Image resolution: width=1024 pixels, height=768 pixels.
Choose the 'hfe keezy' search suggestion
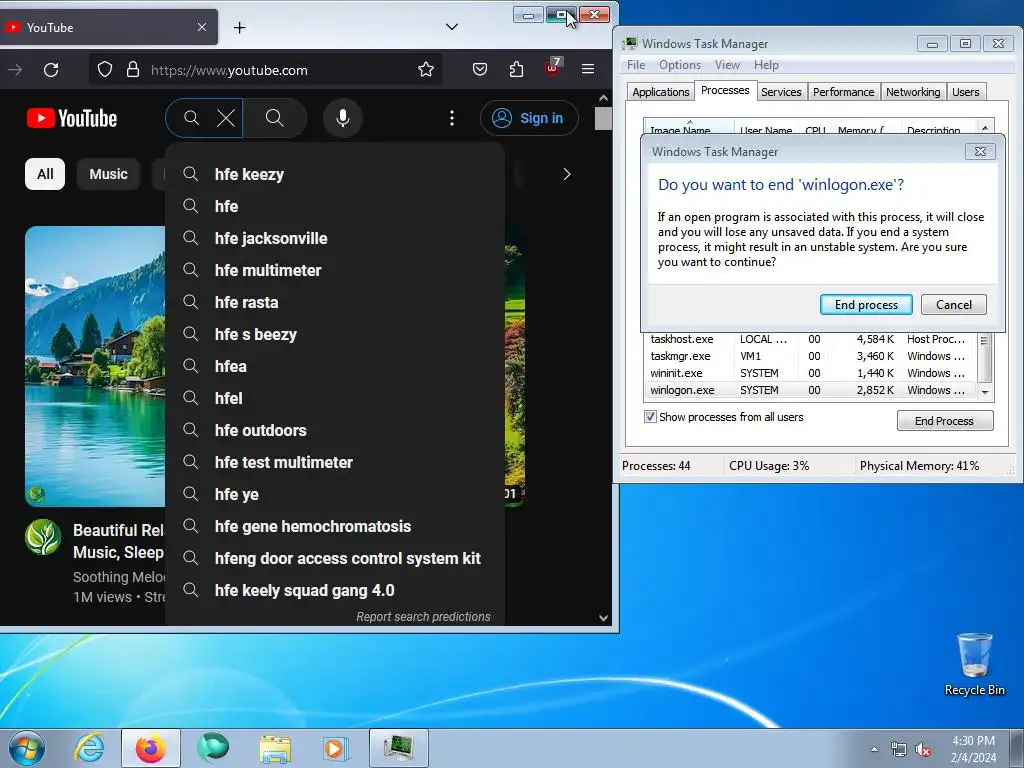pyautogui.click(x=335, y=174)
